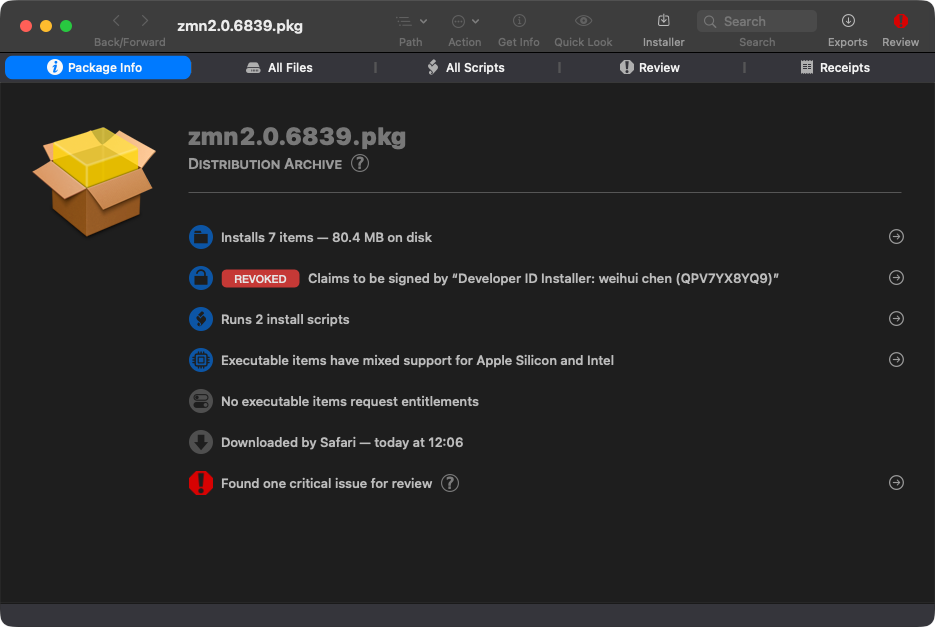
Task: Open the Path dropdown menu
Action: tap(410, 21)
